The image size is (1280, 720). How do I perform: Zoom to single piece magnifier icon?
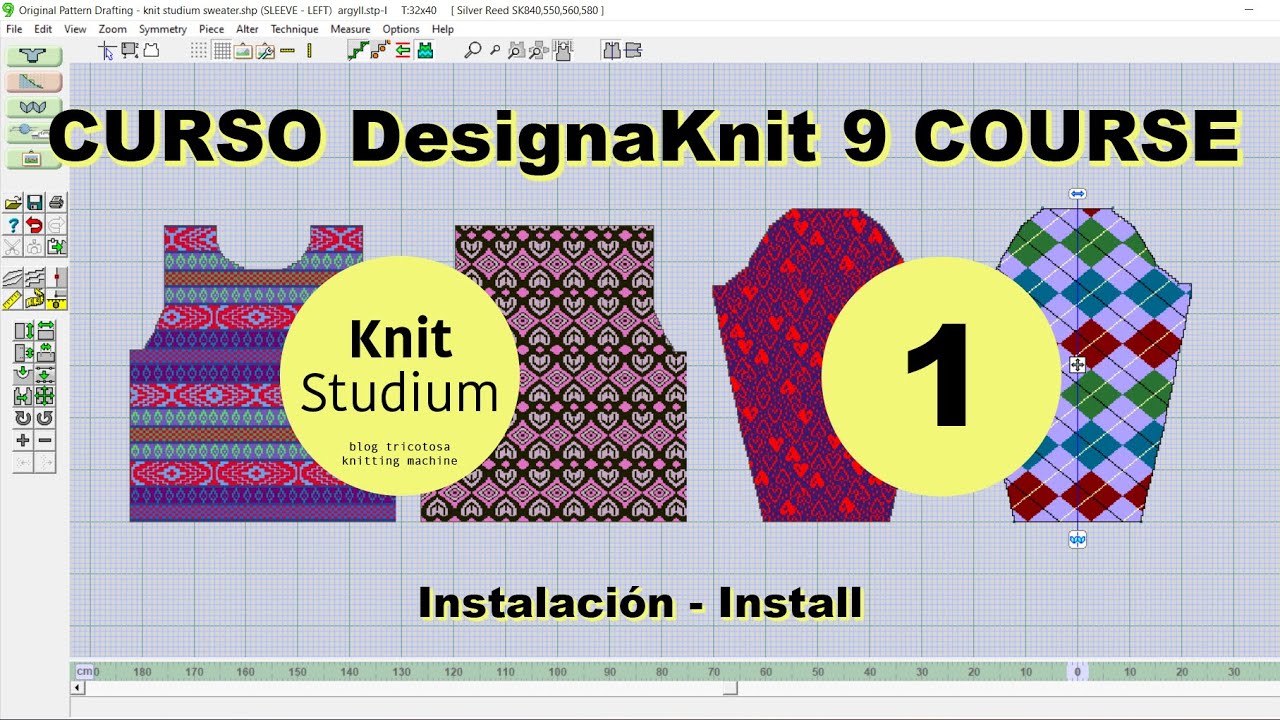(x=516, y=50)
